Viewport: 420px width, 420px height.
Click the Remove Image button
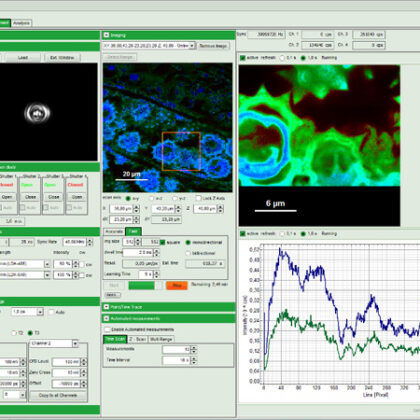point(213,46)
